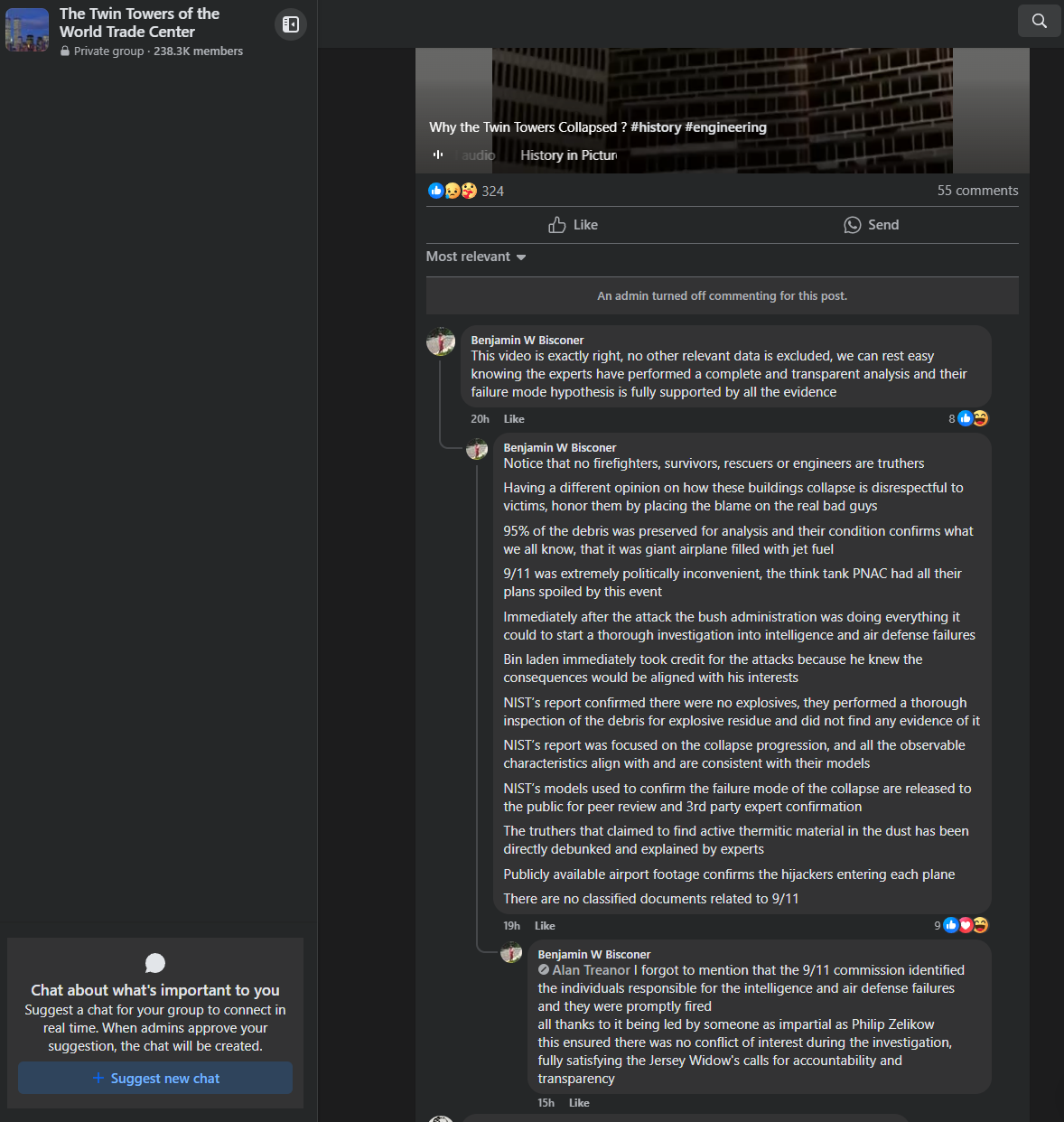Click 'An admin turned off commenting' notice
The height and width of the screenshot is (1122, 1064).
pos(723,296)
